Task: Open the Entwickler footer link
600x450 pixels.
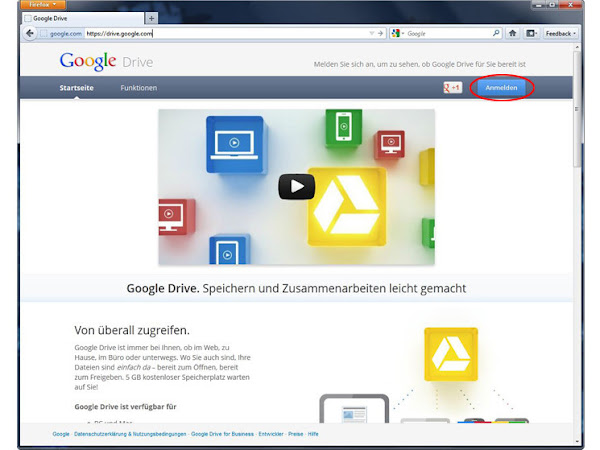Action: click(271, 434)
